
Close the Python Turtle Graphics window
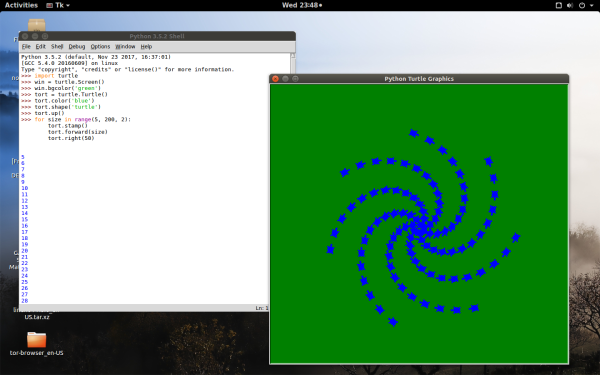click(x=275, y=79)
